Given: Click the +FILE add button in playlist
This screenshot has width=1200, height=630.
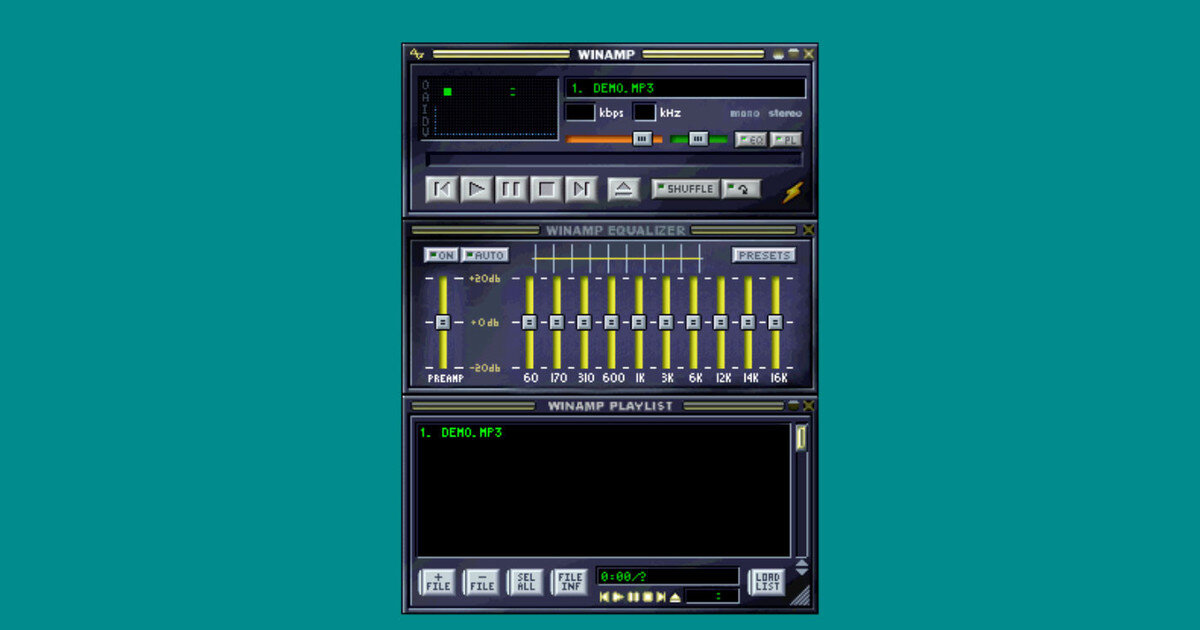Looking at the screenshot, I should [438, 582].
